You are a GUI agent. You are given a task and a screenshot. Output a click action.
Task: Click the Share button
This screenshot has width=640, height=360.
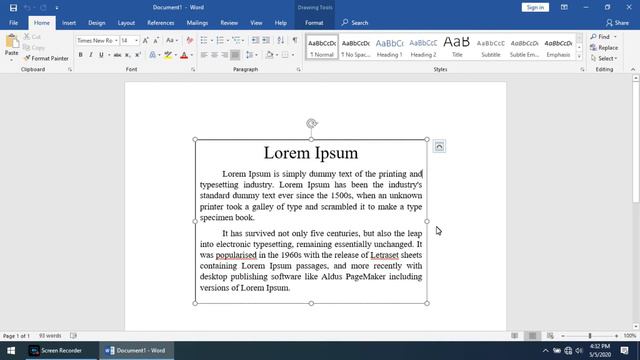618,23
